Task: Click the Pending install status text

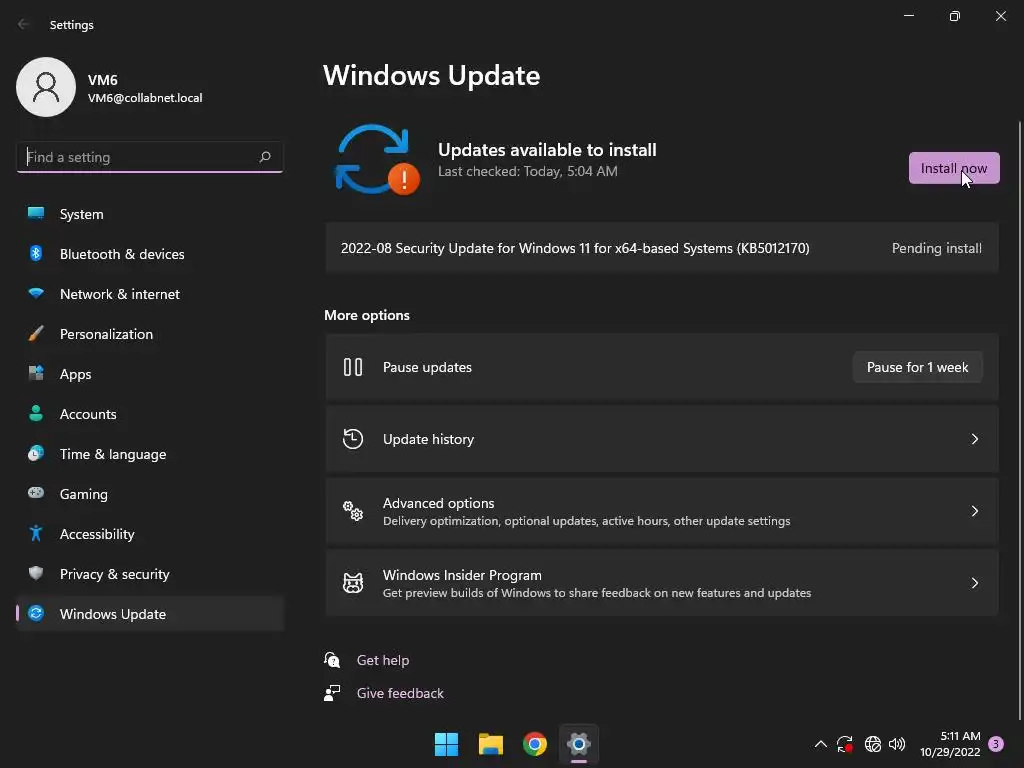Action: (x=936, y=248)
